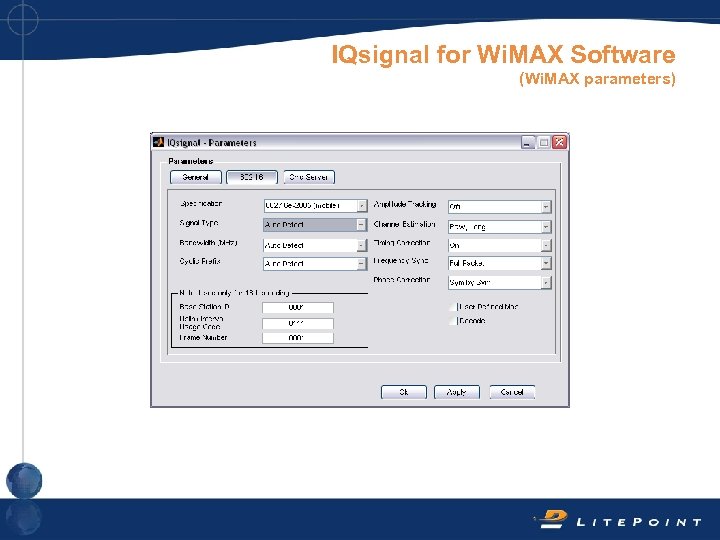
Task: Close the IQsignal Parameters window
Action: point(560,142)
